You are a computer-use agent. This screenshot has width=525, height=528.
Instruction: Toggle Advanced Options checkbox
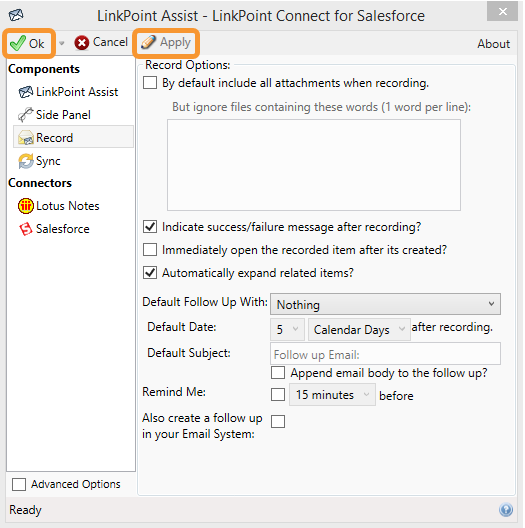(19, 484)
